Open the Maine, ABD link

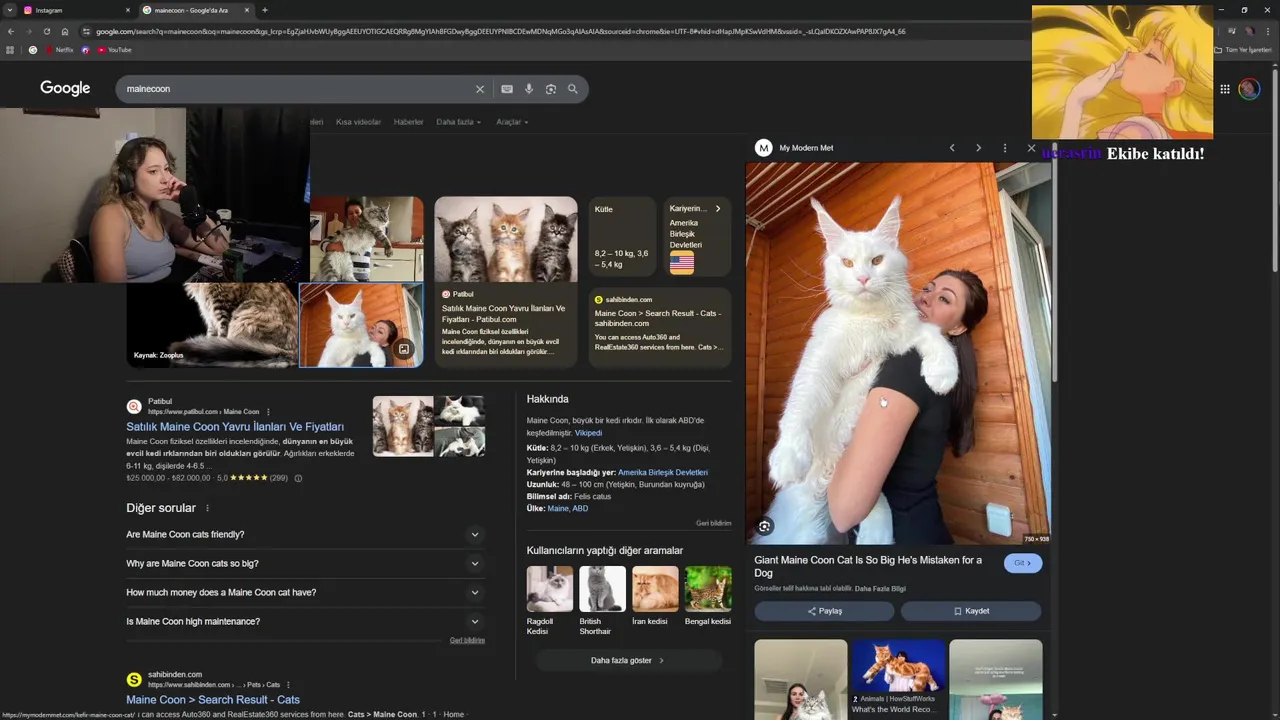coord(567,509)
